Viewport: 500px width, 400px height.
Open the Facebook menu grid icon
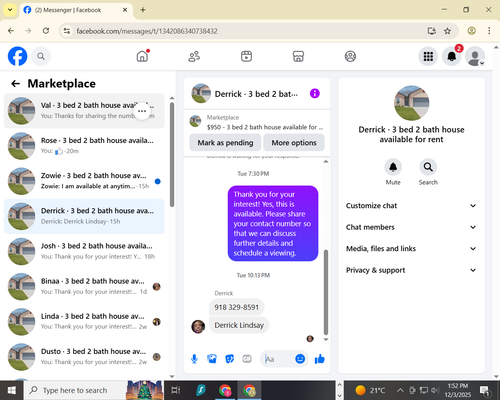[428, 56]
